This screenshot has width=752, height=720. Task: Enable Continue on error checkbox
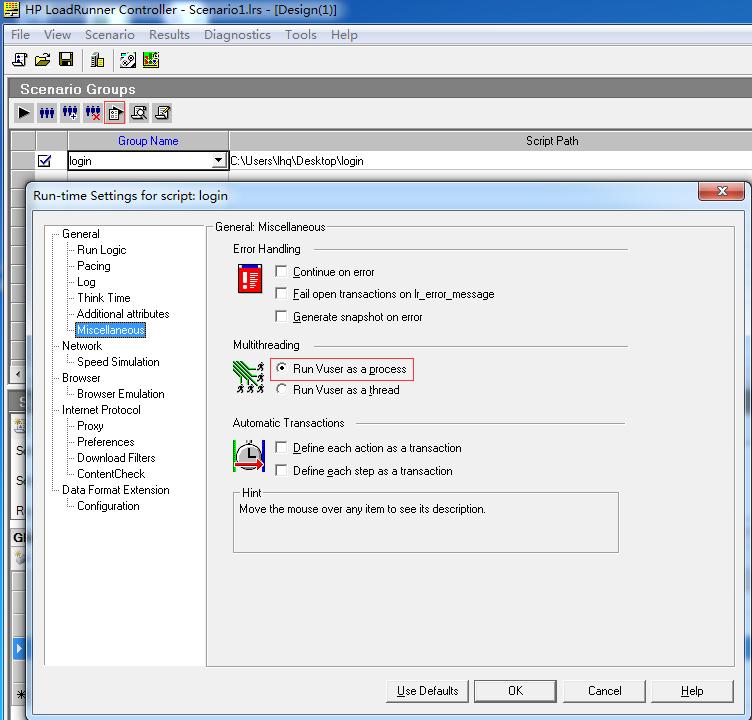click(282, 271)
